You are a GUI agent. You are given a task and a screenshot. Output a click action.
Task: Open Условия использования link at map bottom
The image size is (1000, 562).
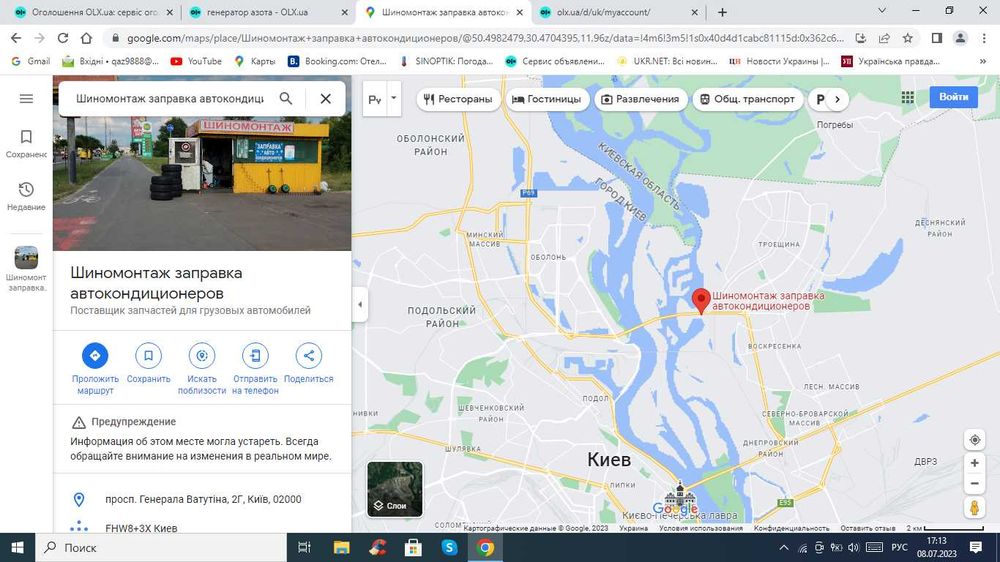pyautogui.click(x=700, y=528)
